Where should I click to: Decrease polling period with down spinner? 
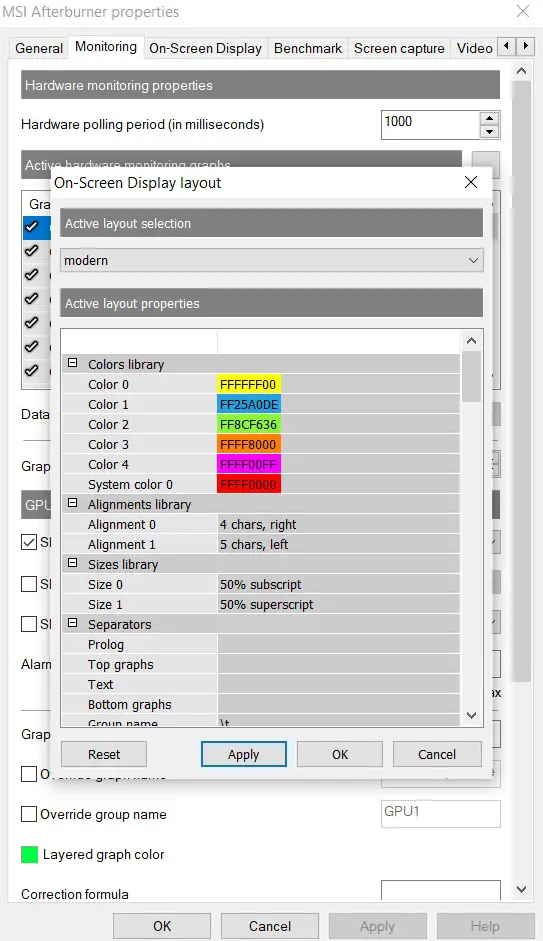(490, 131)
